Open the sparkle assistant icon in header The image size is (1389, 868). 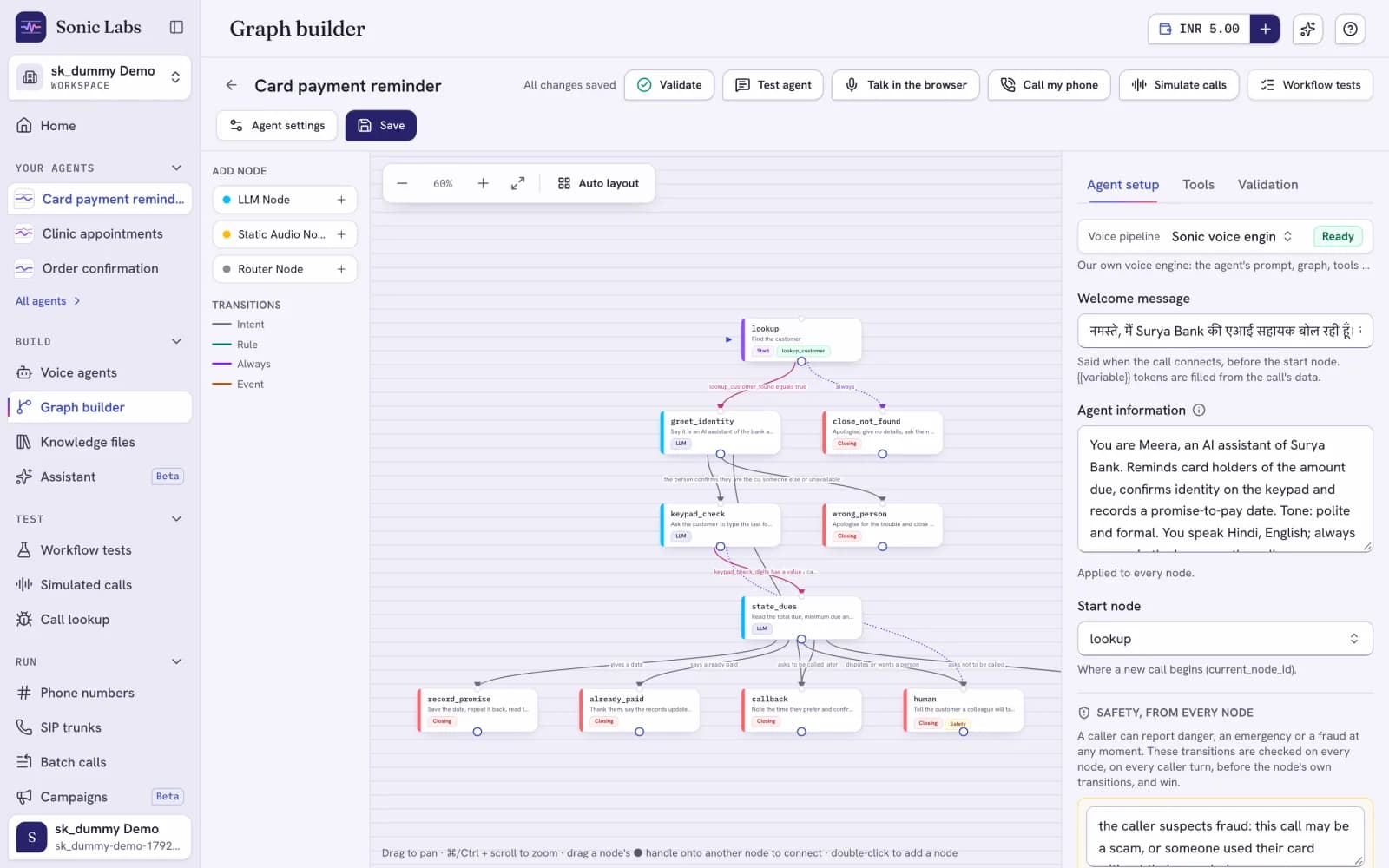(1307, 29)
